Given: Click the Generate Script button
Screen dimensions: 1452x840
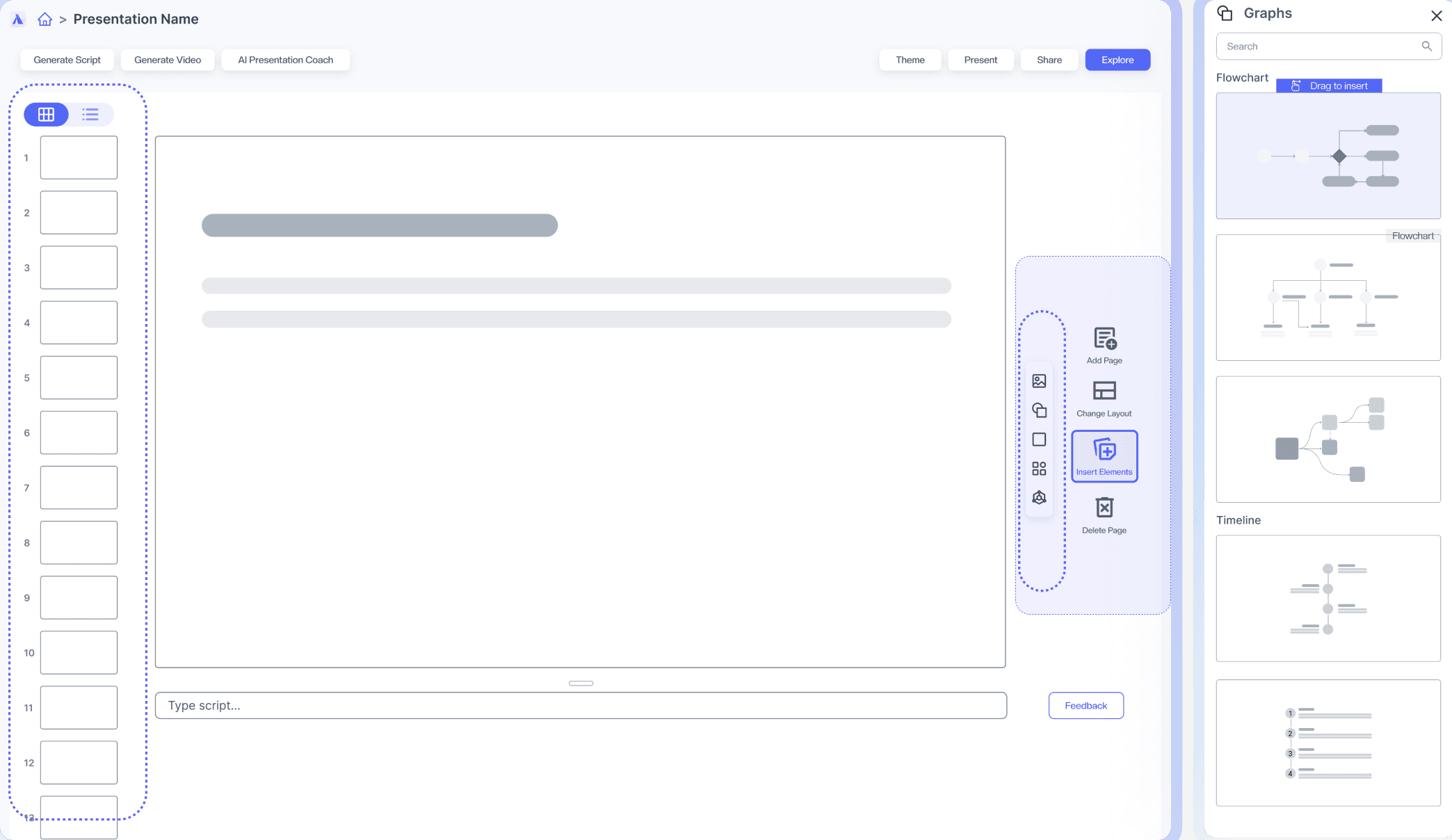Looking at the screenshot, I should coord(67,60).
